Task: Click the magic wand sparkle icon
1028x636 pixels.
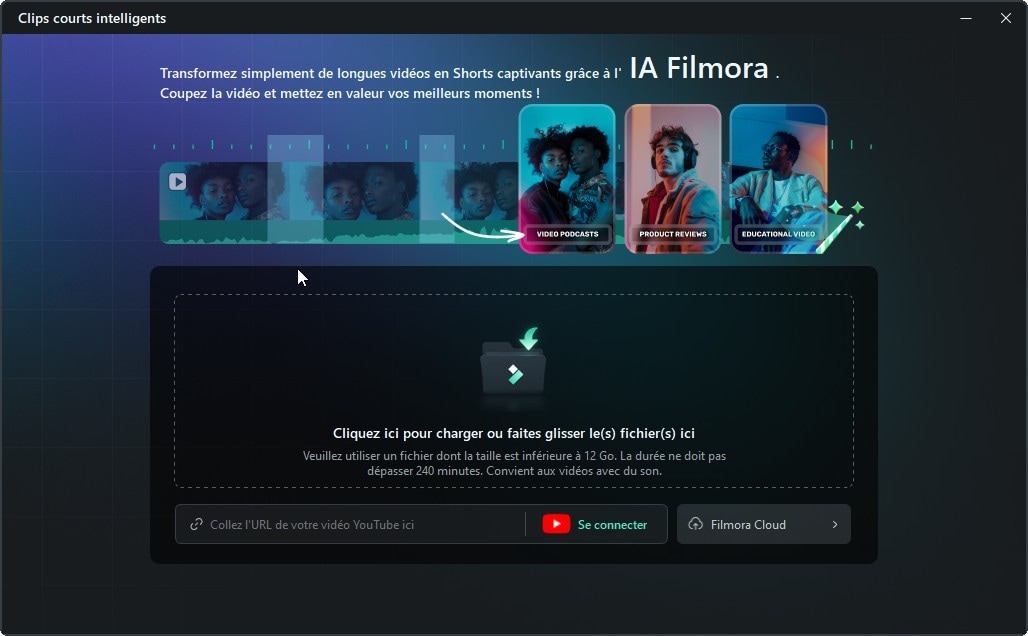Action: 842,227
